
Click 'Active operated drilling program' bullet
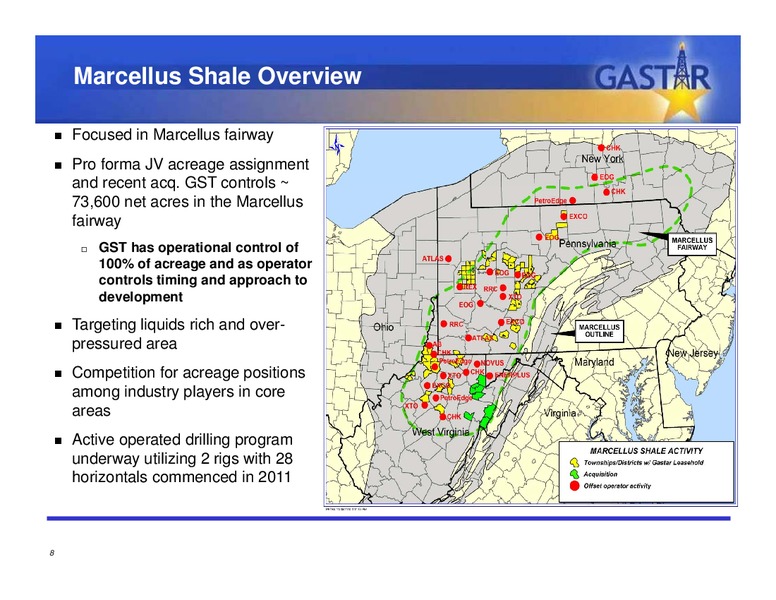point(183,458)
